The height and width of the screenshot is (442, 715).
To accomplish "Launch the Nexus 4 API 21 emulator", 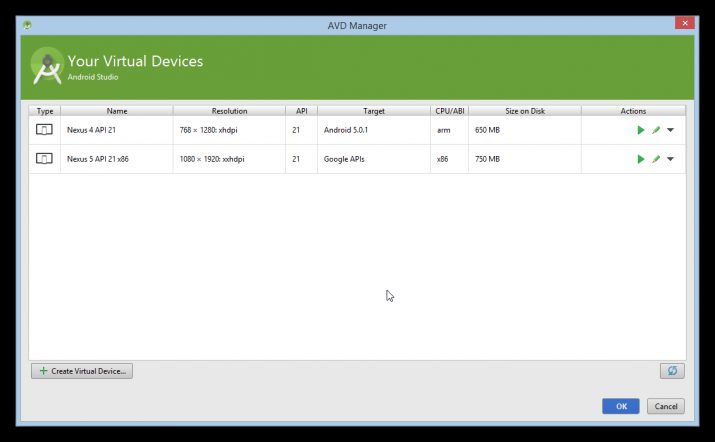I will 641,130.
